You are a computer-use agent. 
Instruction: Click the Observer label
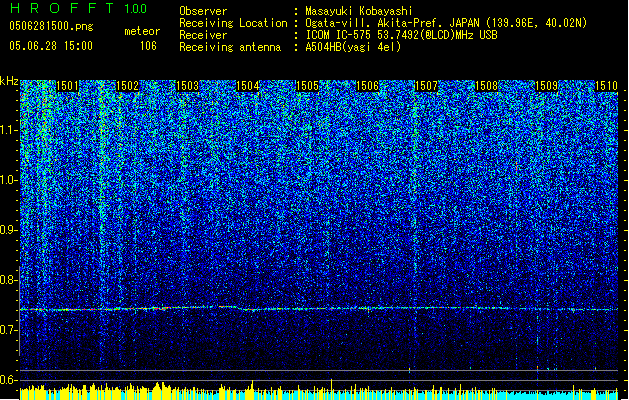(x=203, y=11)
